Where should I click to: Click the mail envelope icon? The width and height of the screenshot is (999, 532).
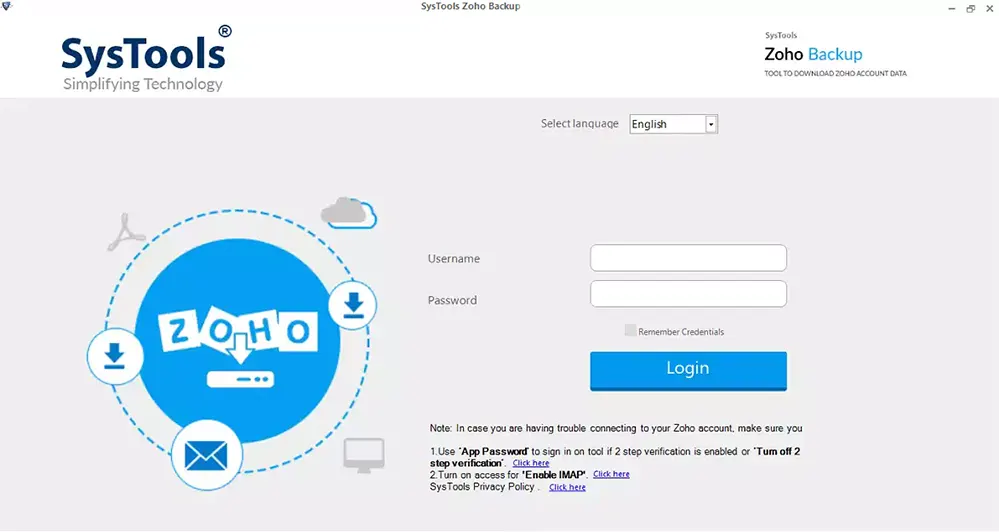coord(206,456)
